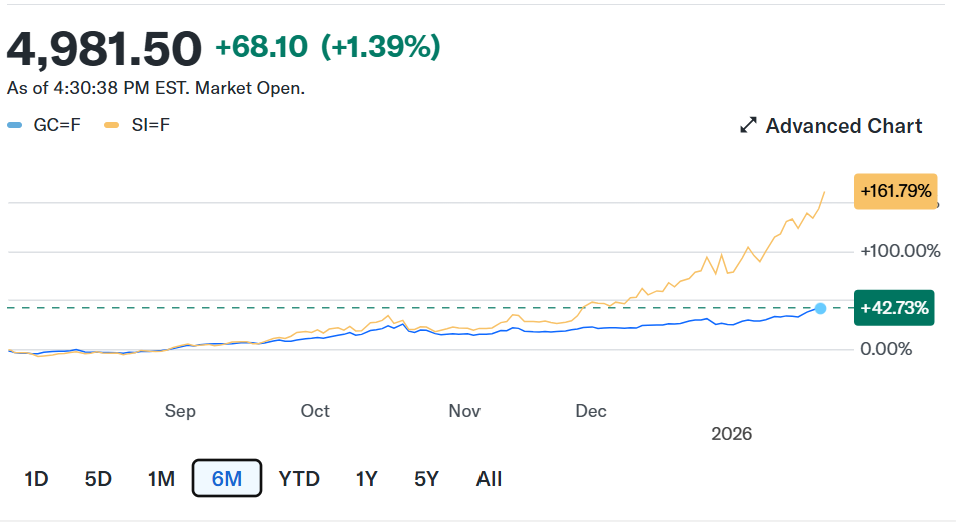Show All time price history
Viewport: 956px width, 522px height.
489,479
